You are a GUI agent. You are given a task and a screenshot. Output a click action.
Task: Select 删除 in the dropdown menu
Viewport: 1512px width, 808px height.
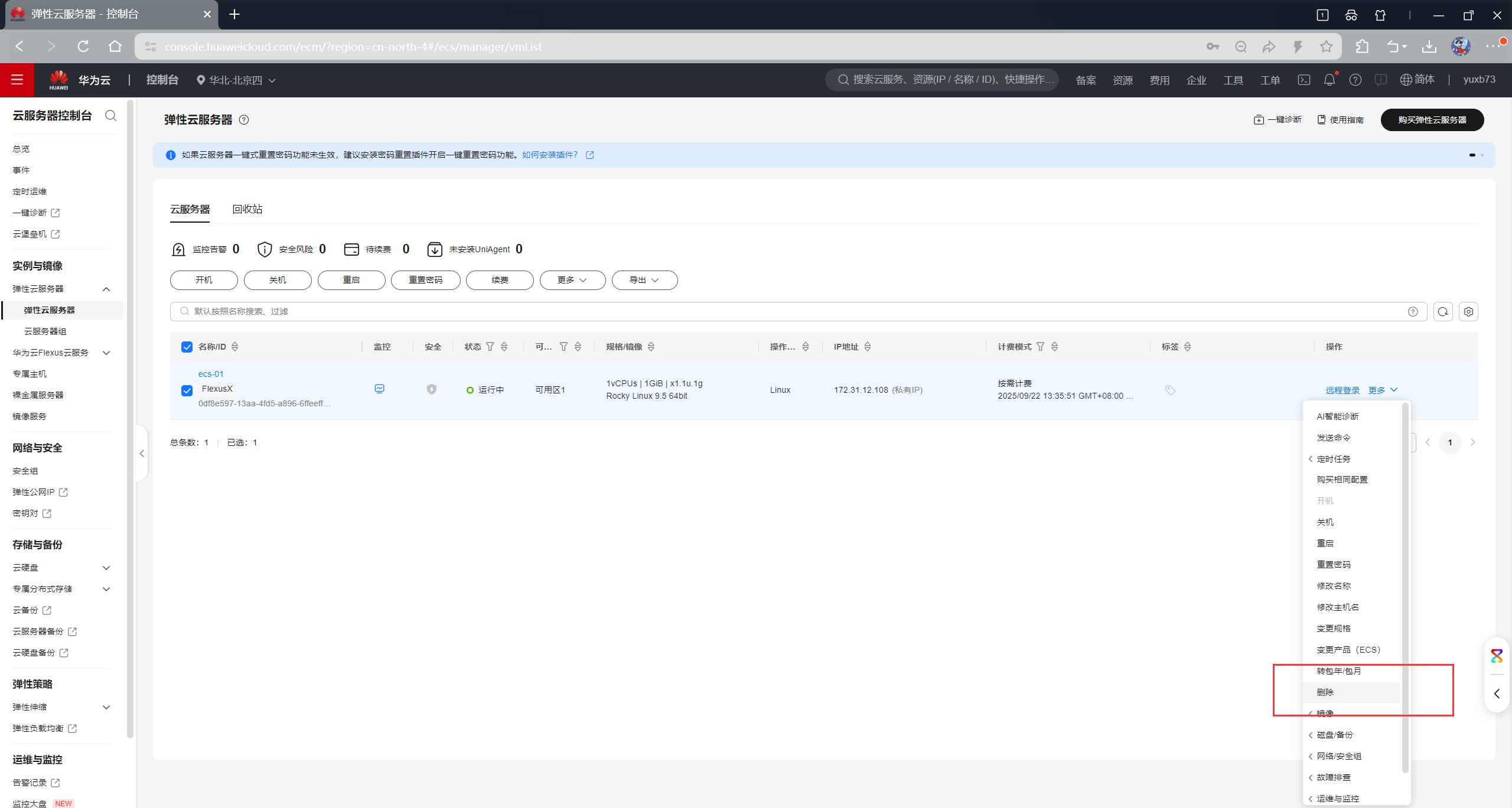click(1325, 692)
